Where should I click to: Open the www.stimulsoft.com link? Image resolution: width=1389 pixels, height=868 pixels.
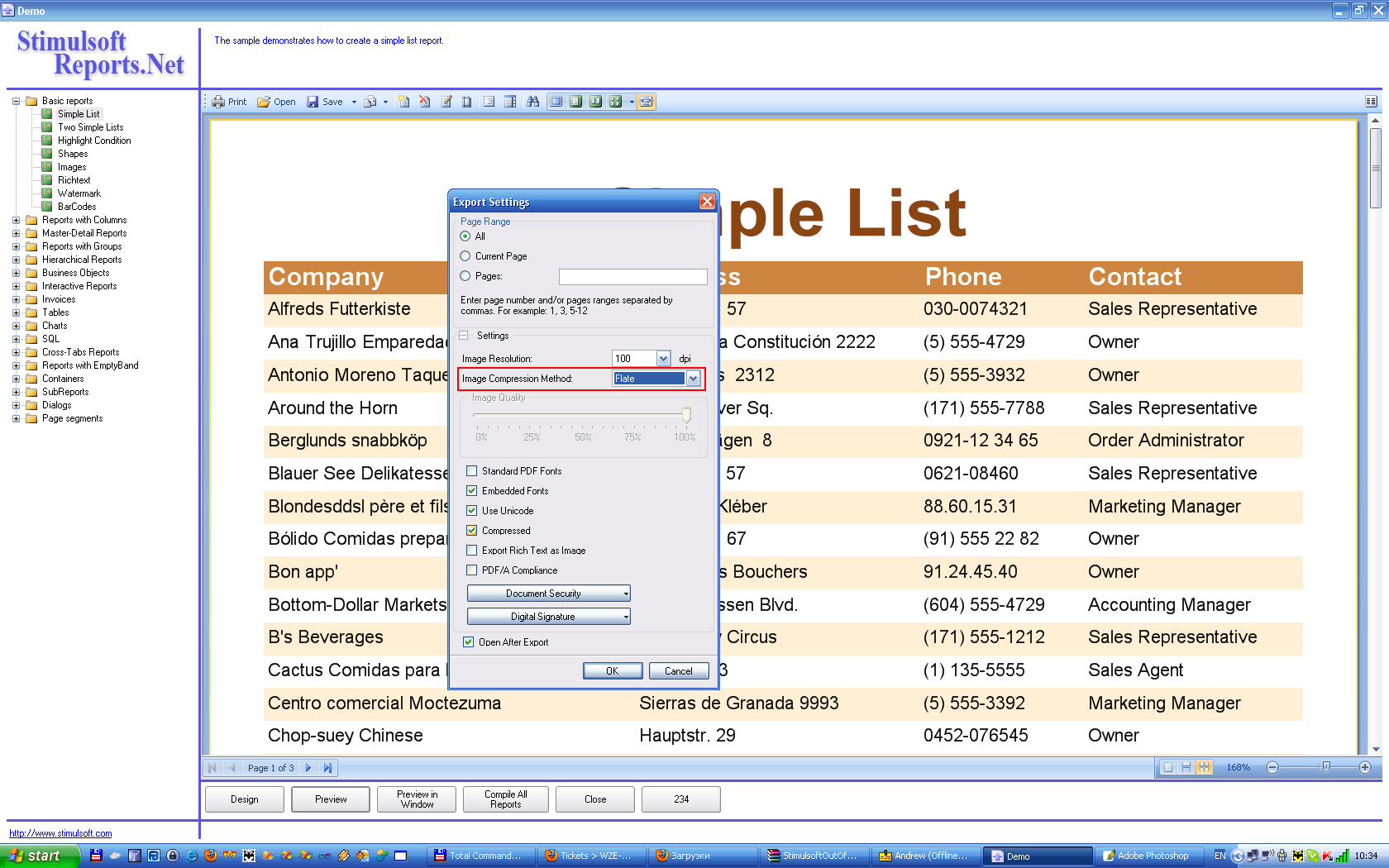click(x=60, y=833)
